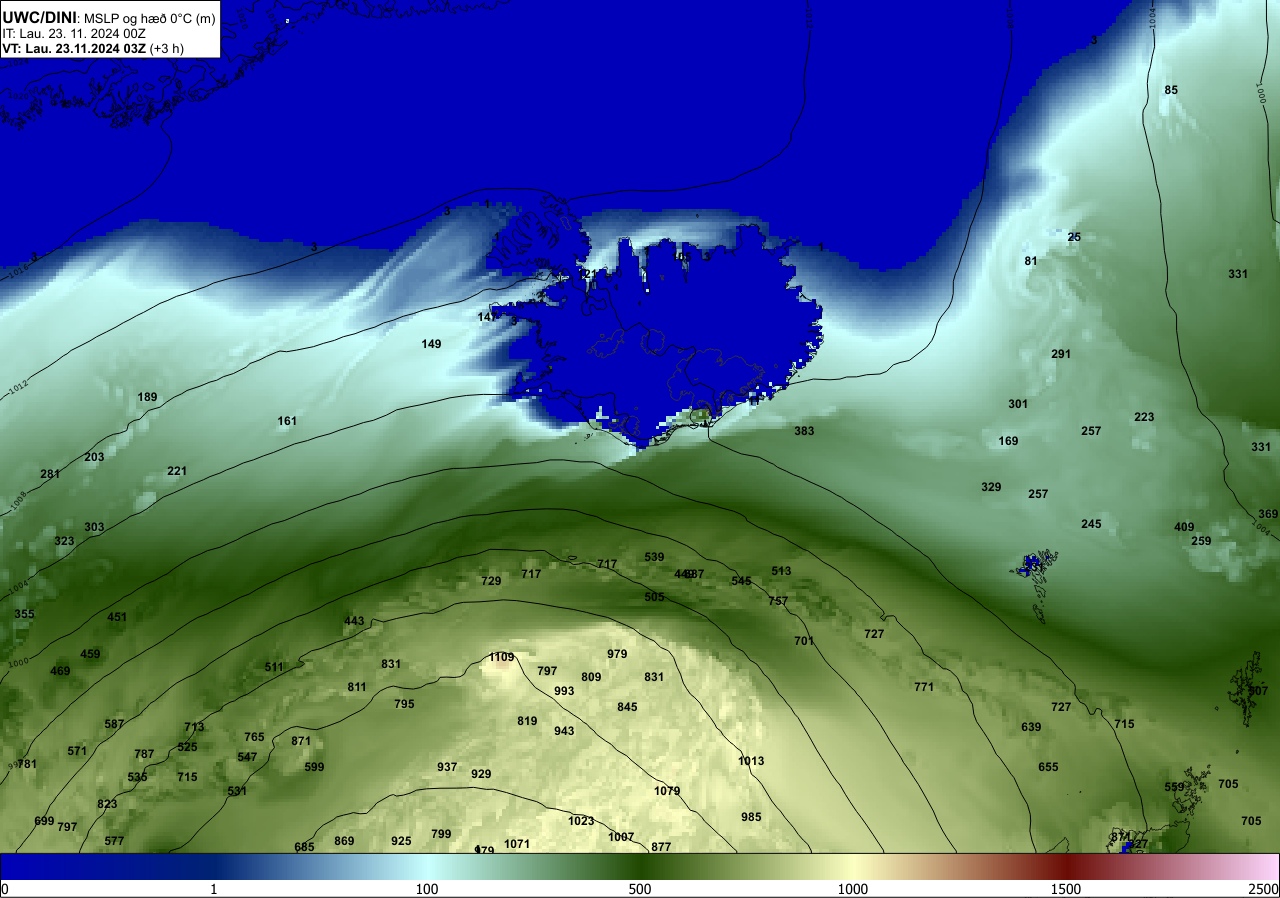This screenshot has height=898, width=1280.
Task: Click the map value '245'
Action: (x=1091, y=524)
